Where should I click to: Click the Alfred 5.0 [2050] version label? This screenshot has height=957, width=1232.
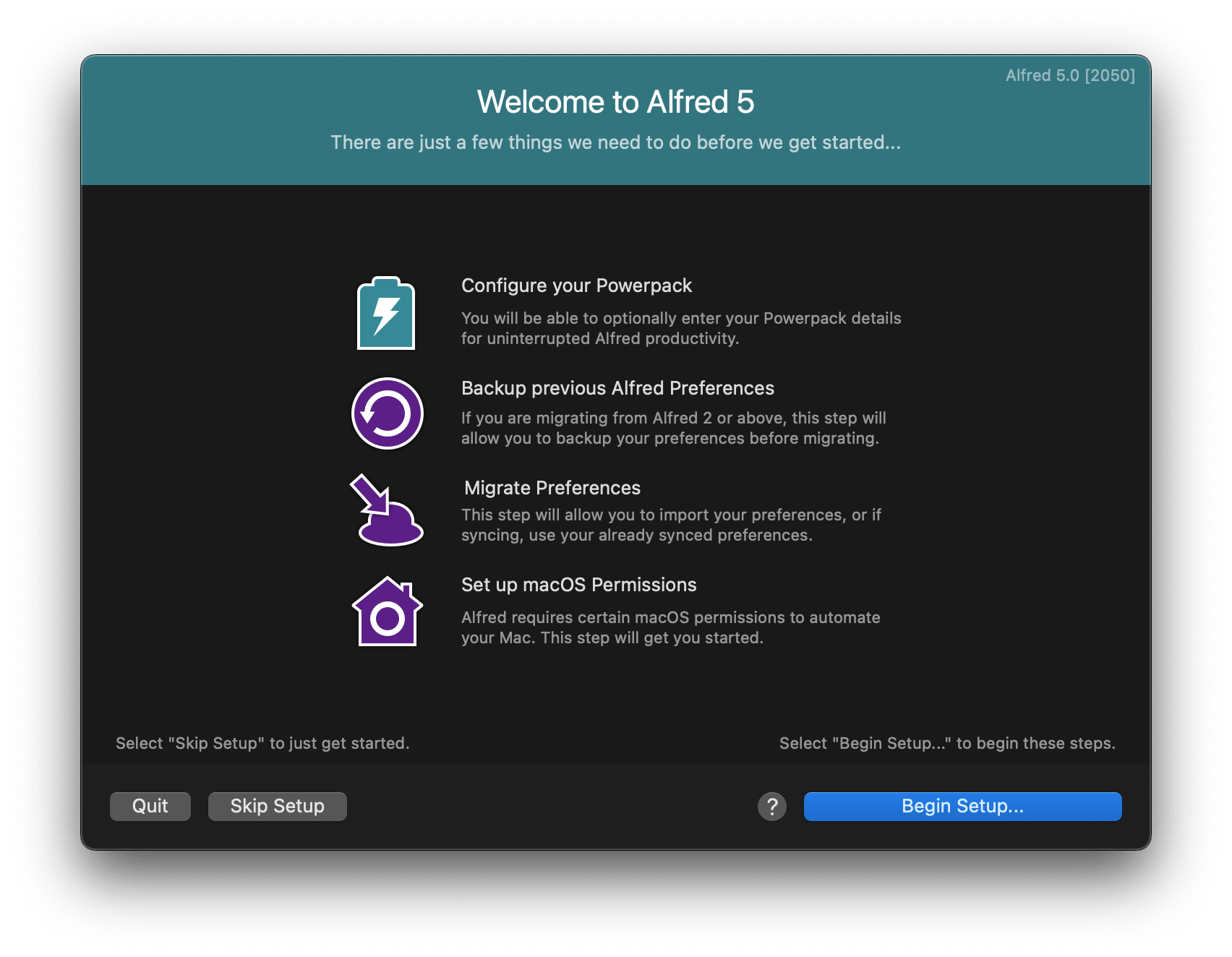click(x=1070, y=75)
